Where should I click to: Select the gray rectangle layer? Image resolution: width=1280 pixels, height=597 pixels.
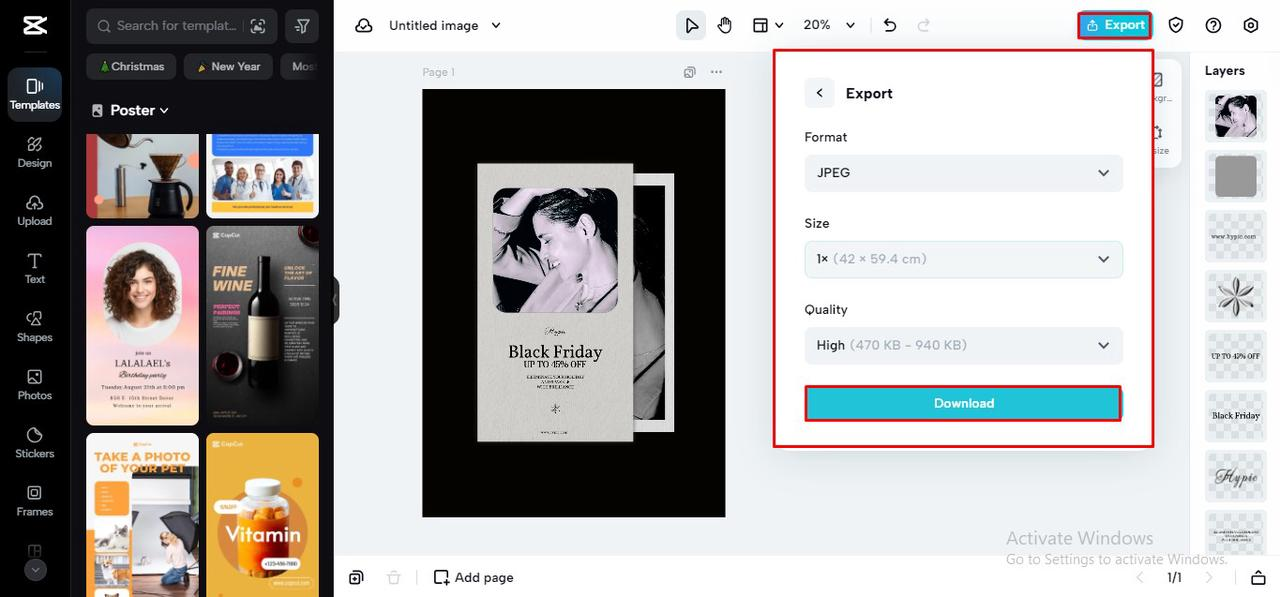[1236, 176]
